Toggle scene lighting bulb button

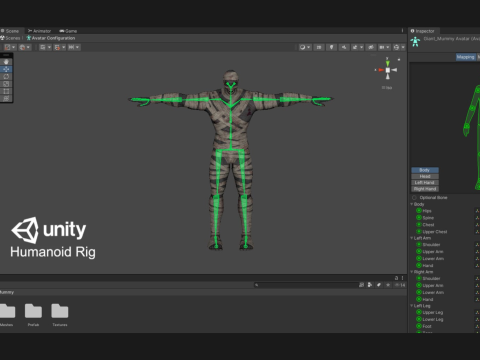pyautogui.click(x=331, y=47)
